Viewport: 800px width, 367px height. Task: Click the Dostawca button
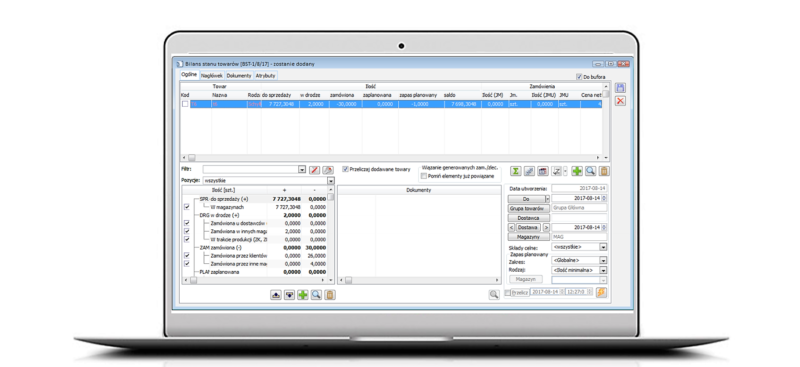click(529, 217)
